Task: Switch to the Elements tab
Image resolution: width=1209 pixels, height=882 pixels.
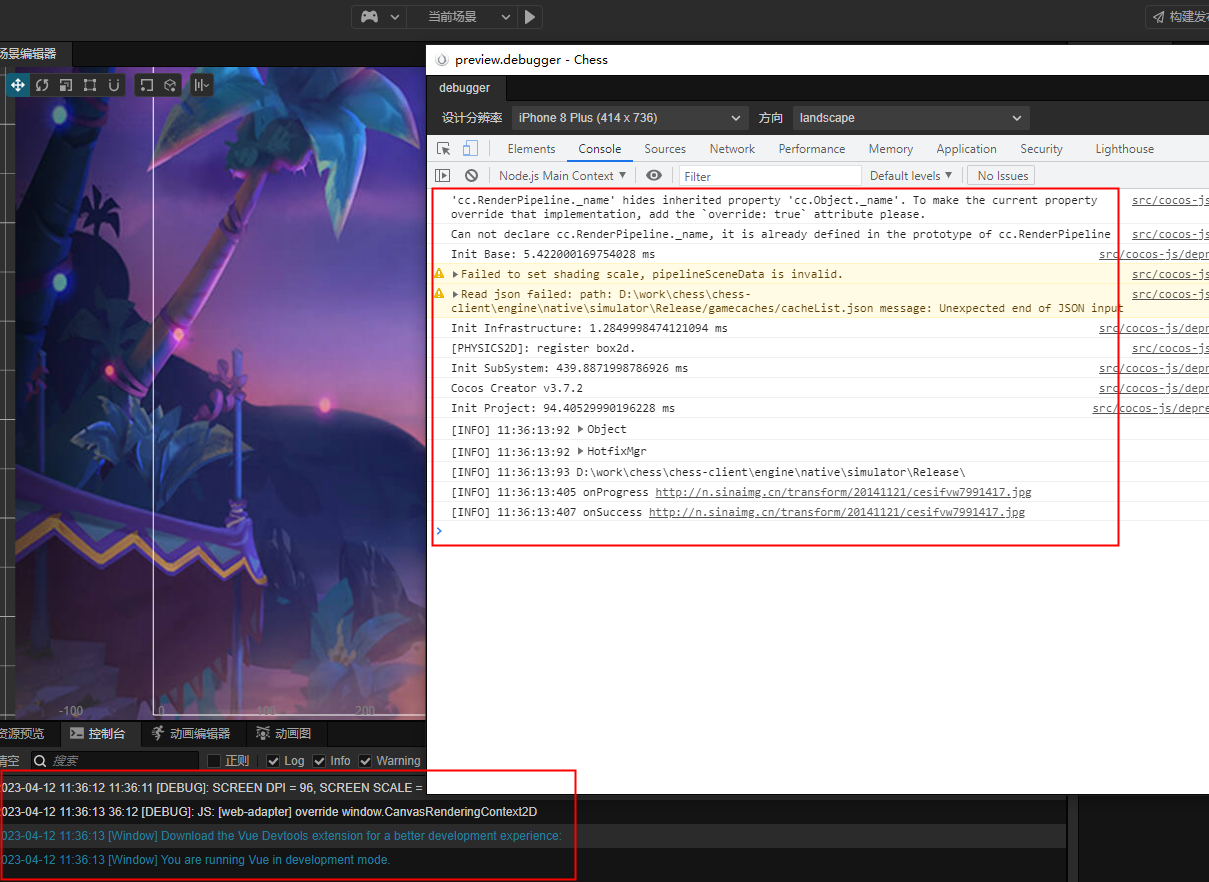Action: (x=531, y=149)
